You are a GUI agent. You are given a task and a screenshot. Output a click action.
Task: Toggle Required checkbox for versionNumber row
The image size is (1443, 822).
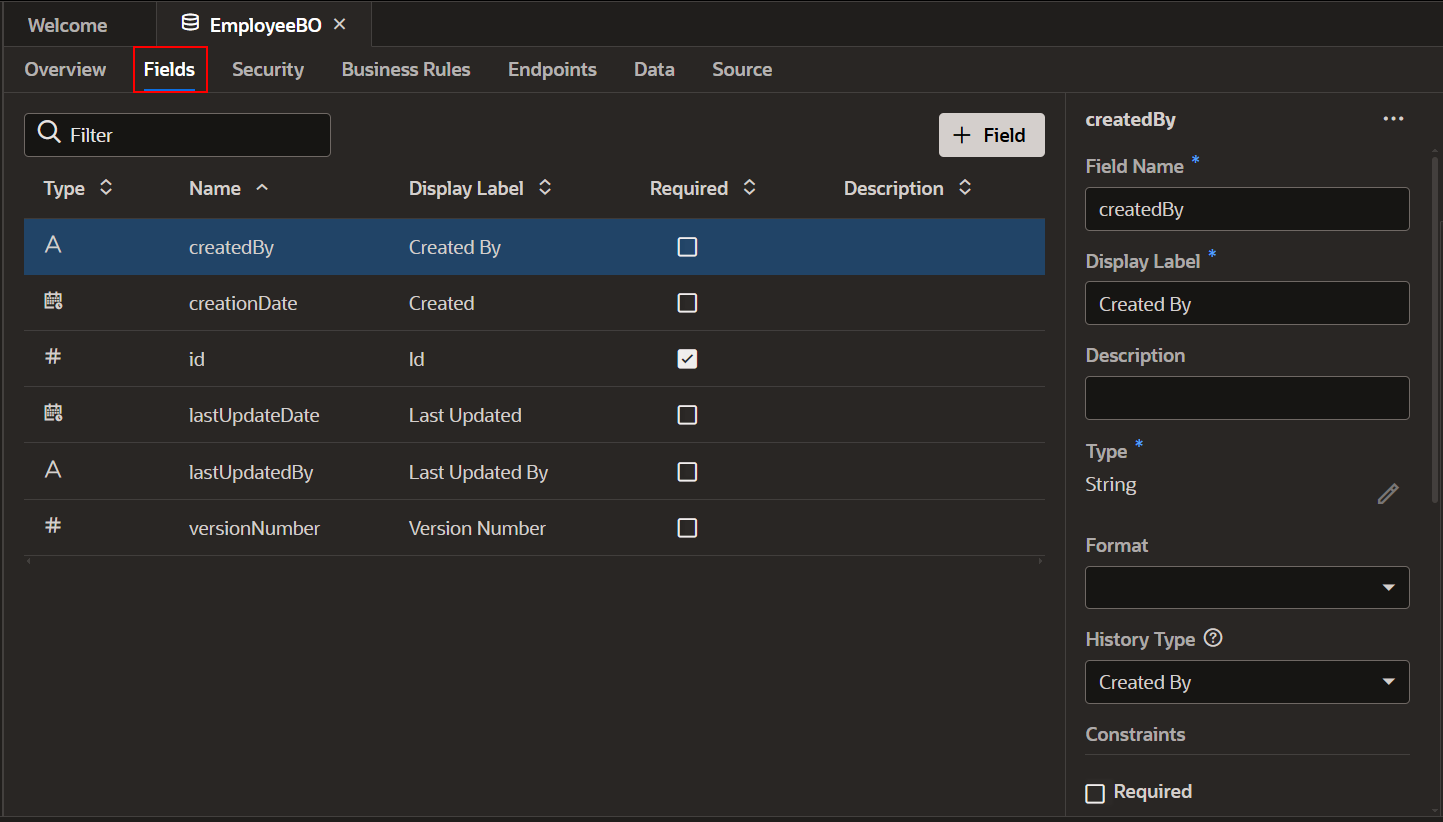[687, 528]
